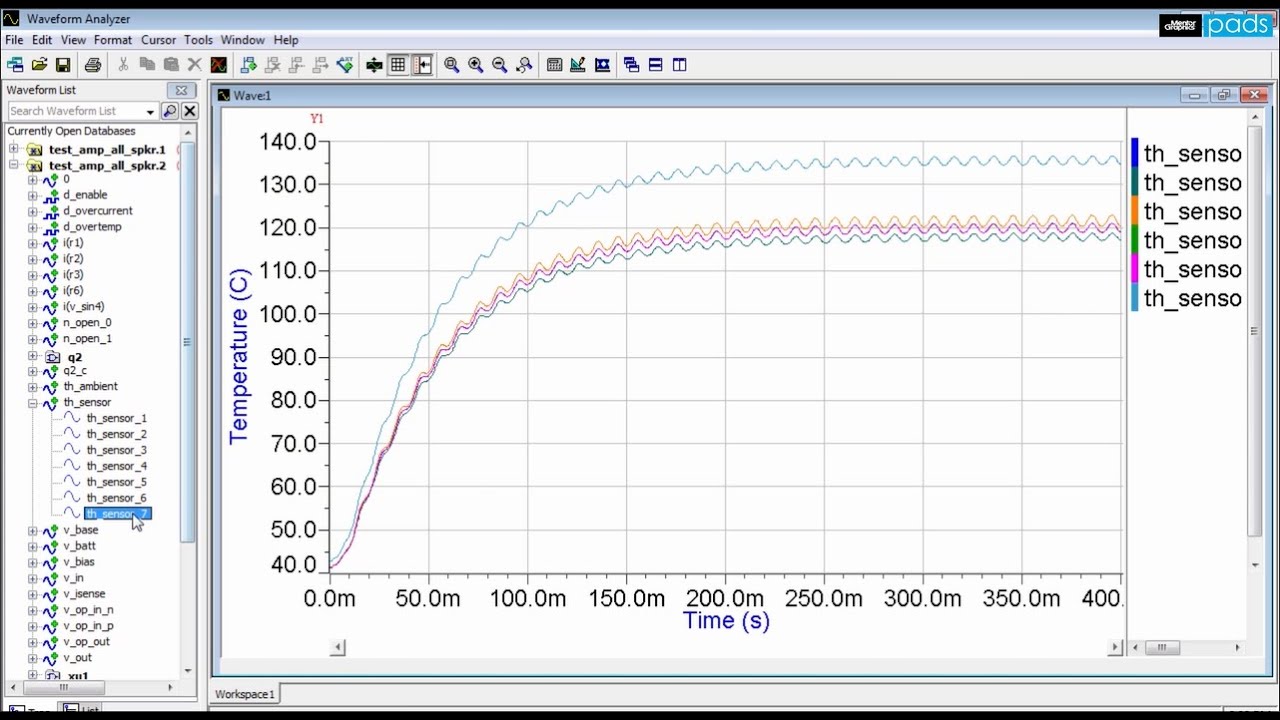
Task: Select the n_open_0 signal
Action: pyautogui.click(x=87, y=323)
